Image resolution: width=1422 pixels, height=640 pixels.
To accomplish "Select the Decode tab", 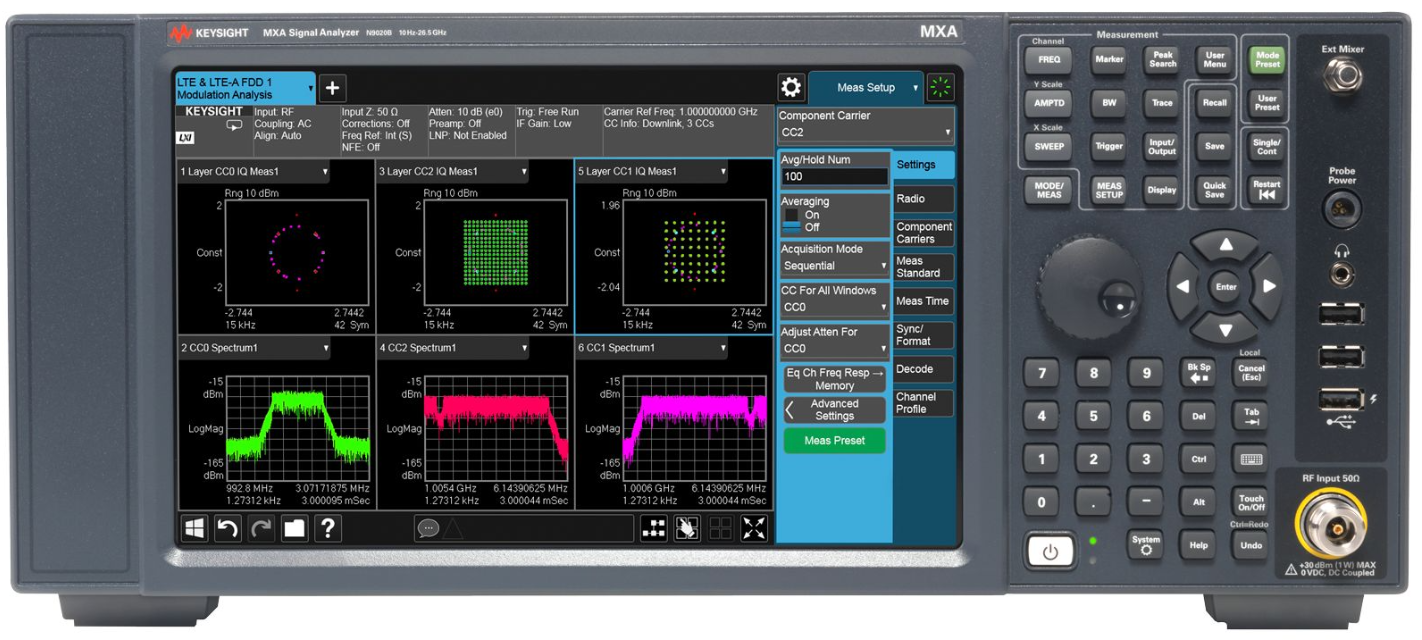I will tap(923, 369).
